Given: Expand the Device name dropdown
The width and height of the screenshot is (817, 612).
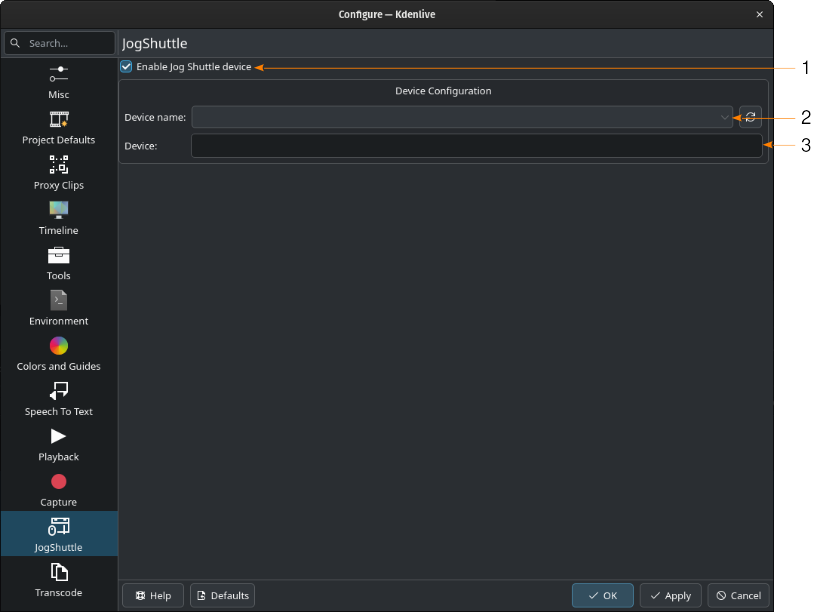Looking at the screenshot, I should [462, 117].
